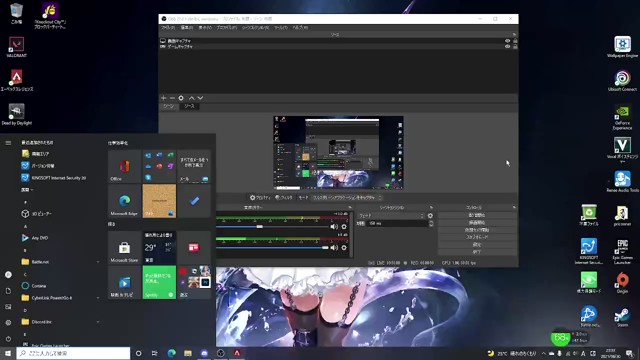Open the フェード transition type dropdown

click(x=391, y=216)
